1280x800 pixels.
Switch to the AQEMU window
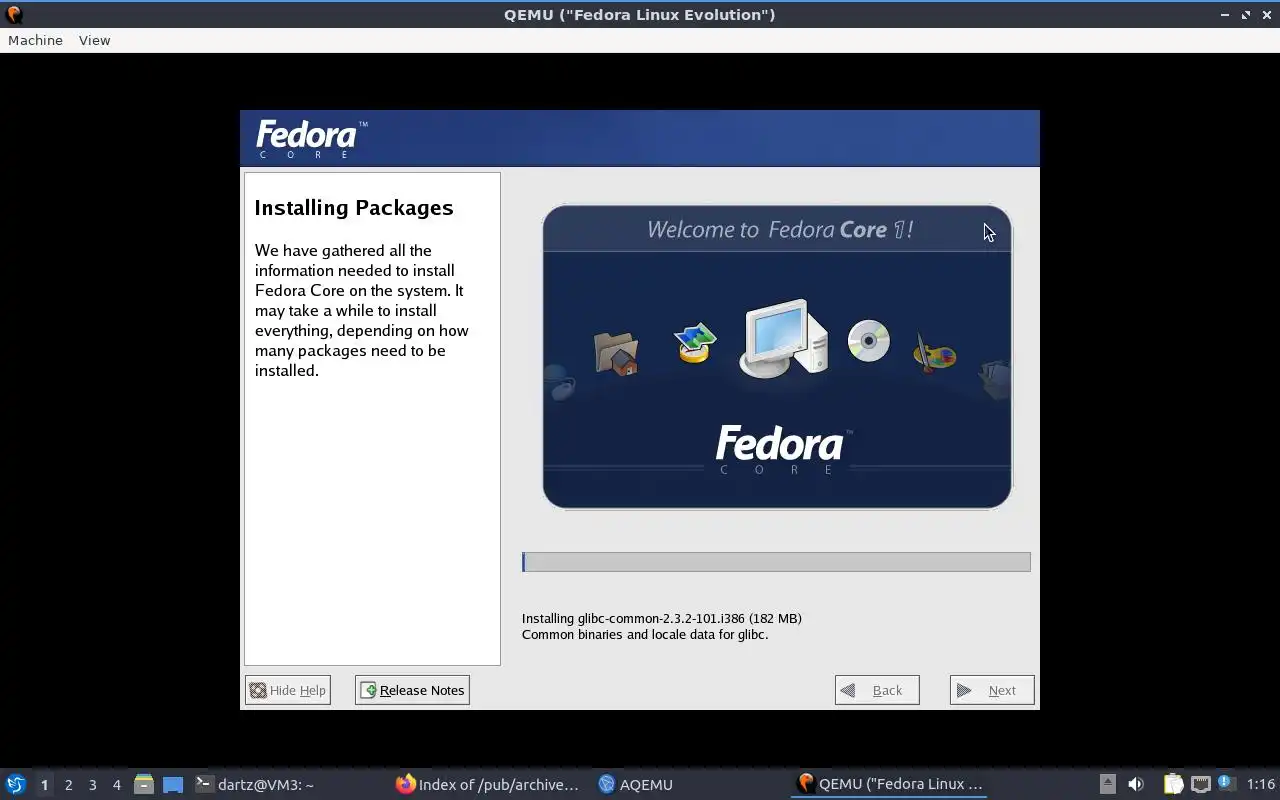pyautogui.click(x=636, y=784)
